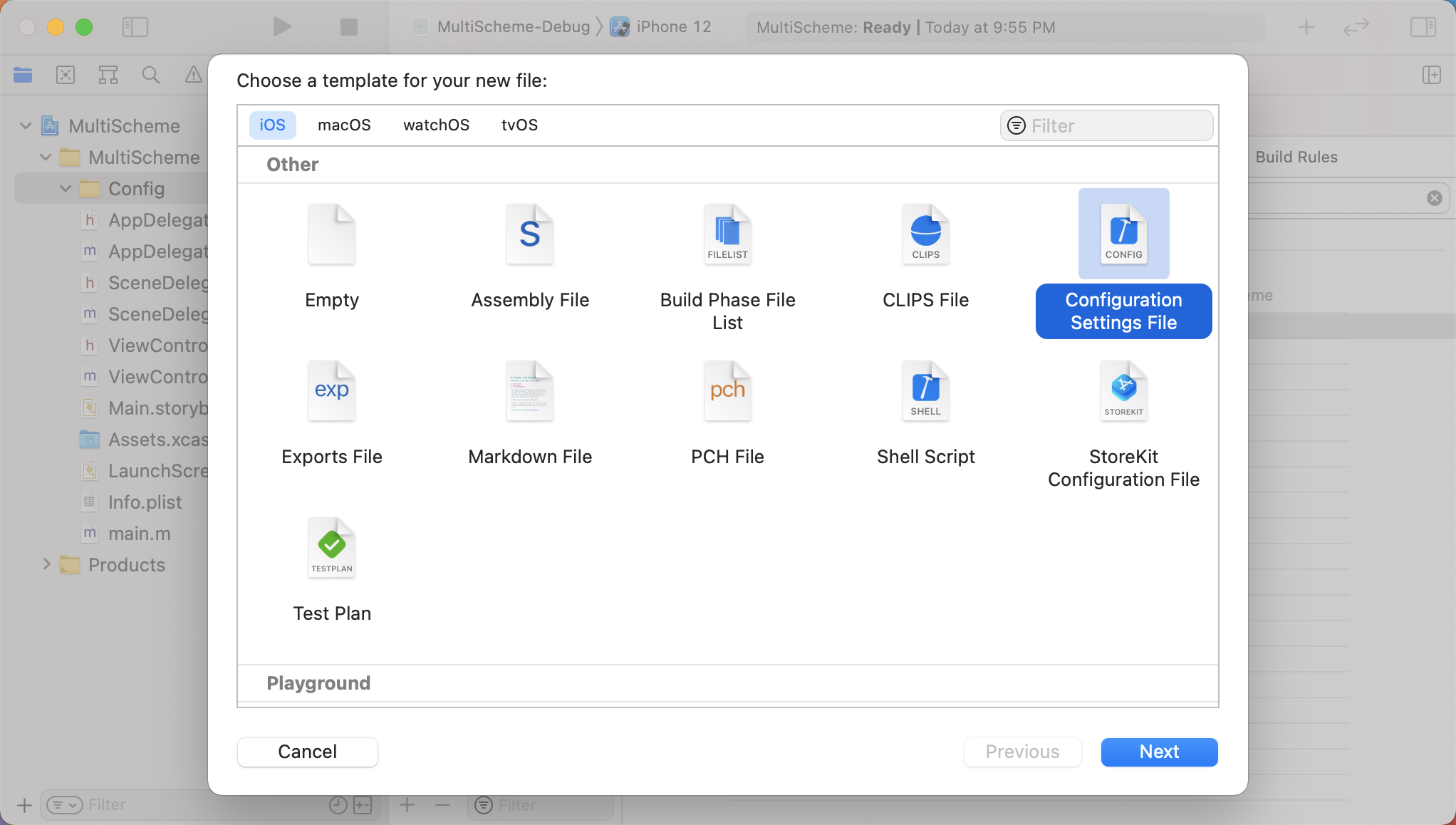Image resolution: width=1456 pixels, height=825 pixels.
Task: Collapse the MultiScheme project root
Action: coord(26,126)
